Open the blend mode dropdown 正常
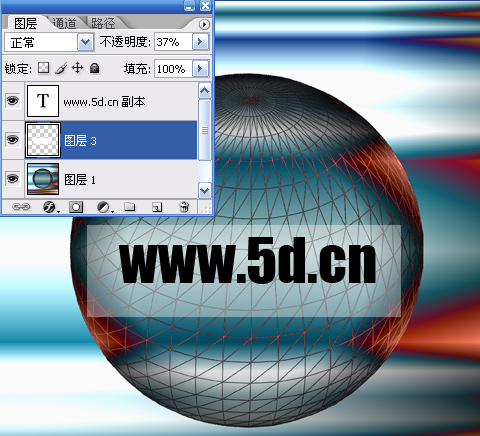480x436 pixels. pyautogui.click(x=49, y=42)
